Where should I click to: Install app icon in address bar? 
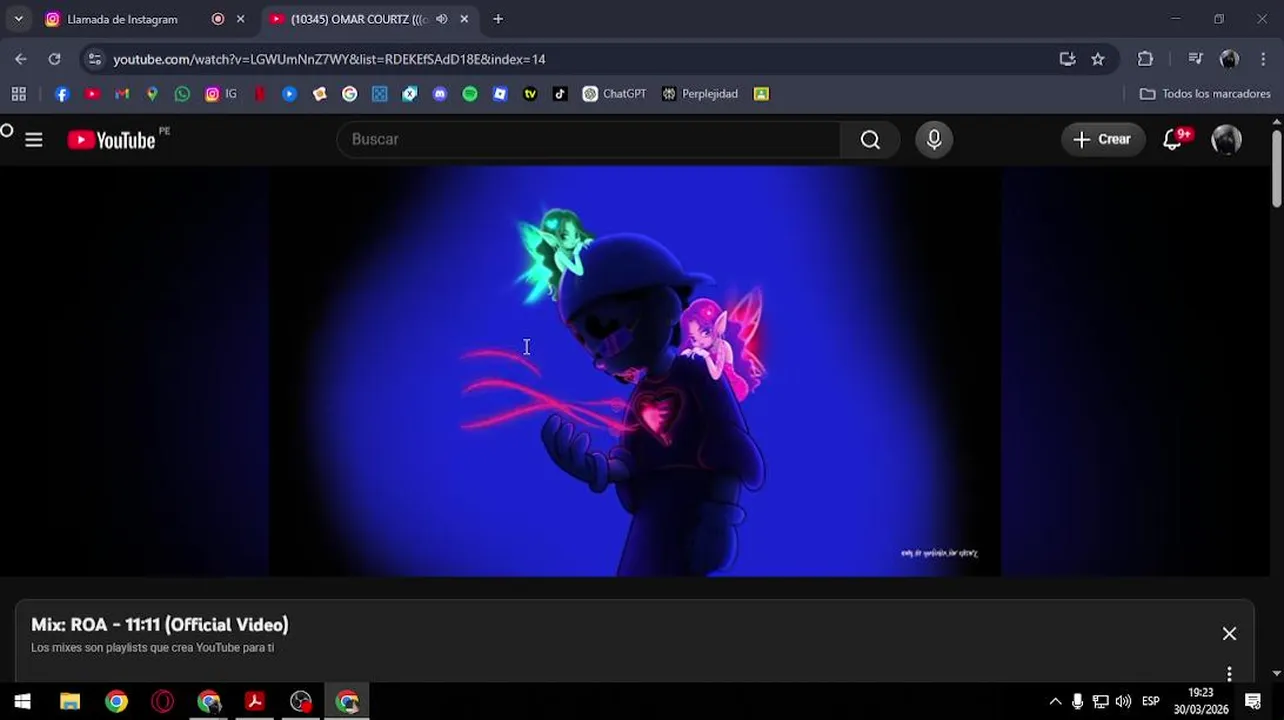click(1067, 59)
